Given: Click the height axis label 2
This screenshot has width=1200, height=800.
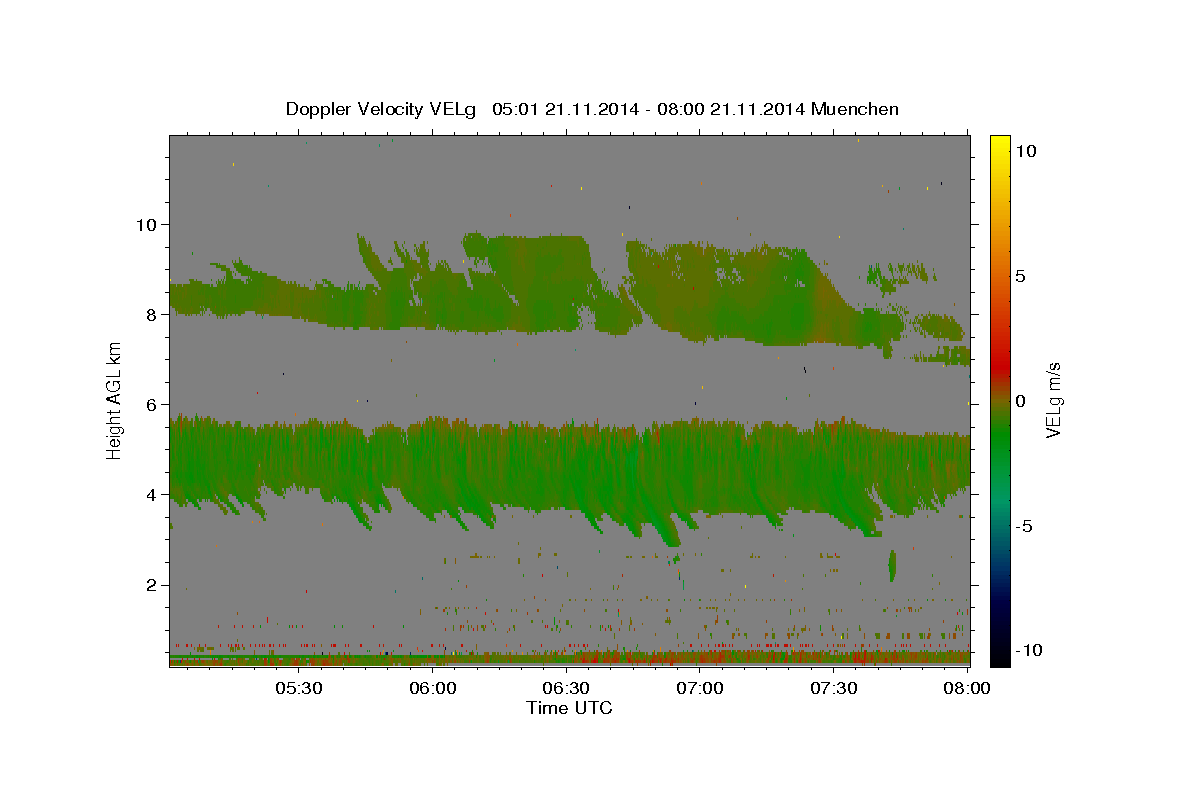Looking at the screenshot, I should tap(151, 584).
